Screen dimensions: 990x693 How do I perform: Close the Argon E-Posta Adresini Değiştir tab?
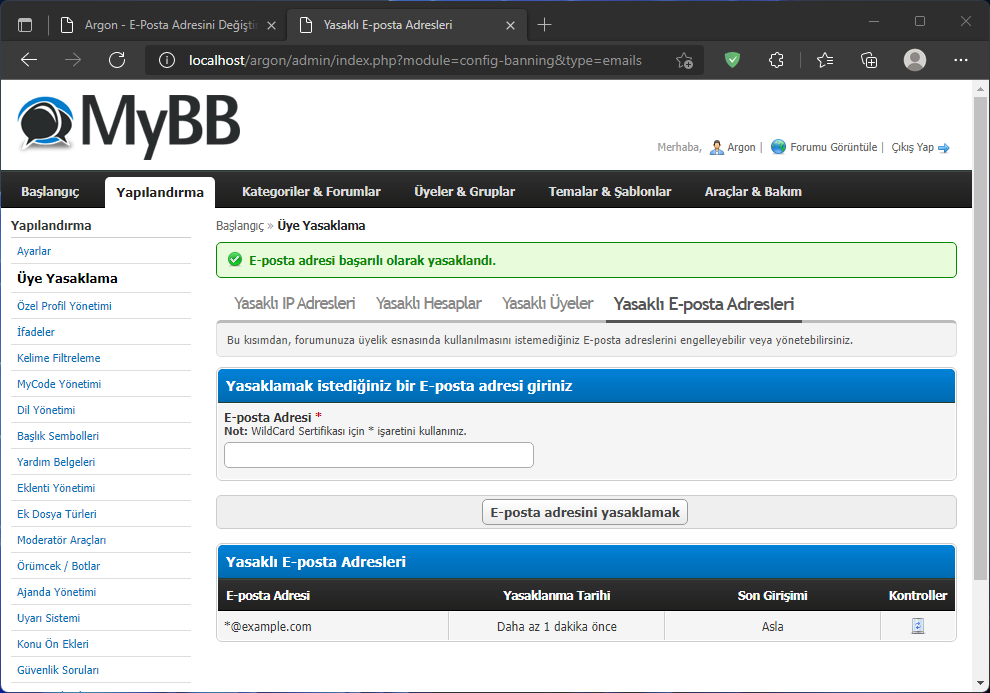click(x=271, y=25)
